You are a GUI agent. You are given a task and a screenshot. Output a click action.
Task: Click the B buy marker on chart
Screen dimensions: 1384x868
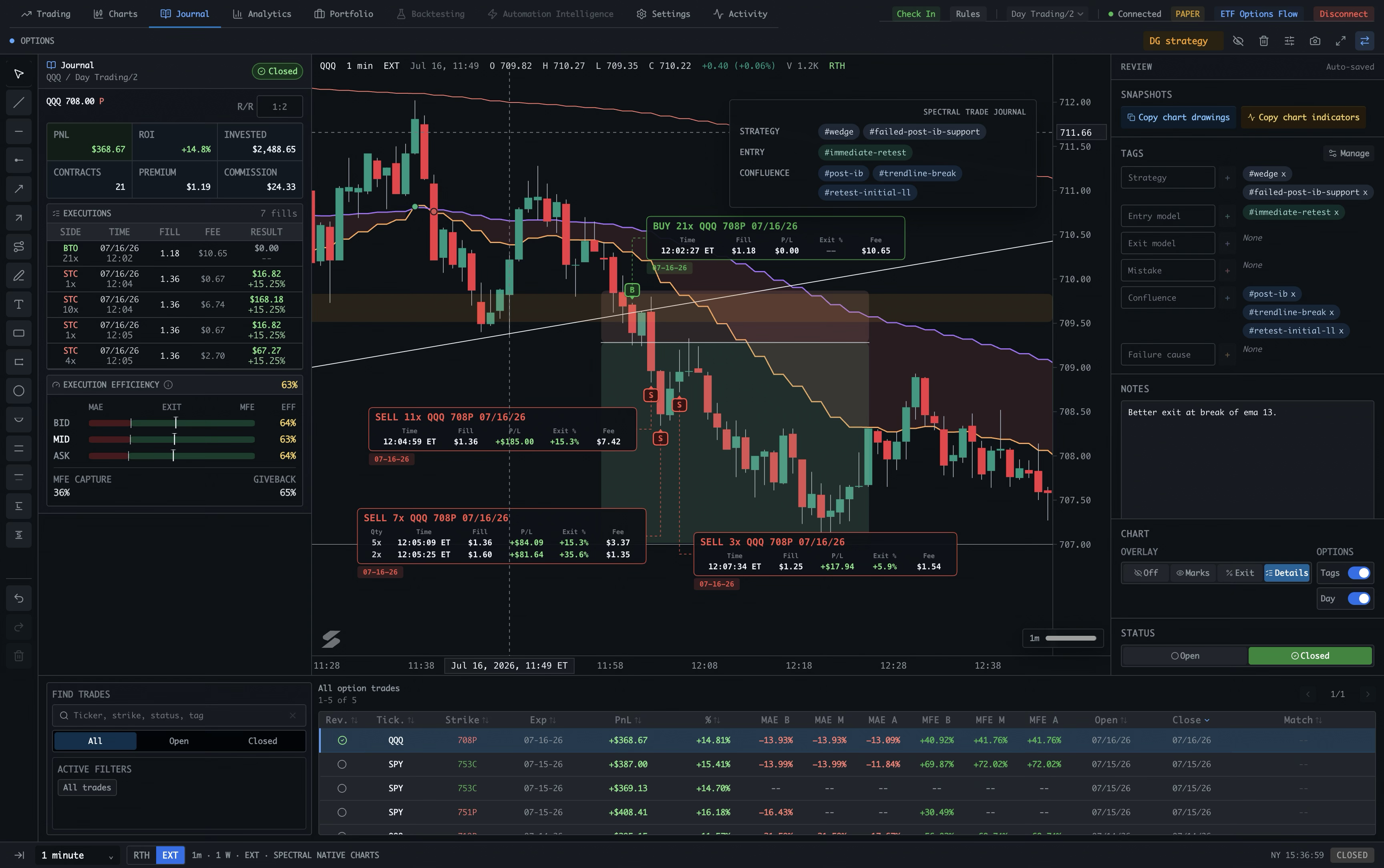(x=632, y=290)
